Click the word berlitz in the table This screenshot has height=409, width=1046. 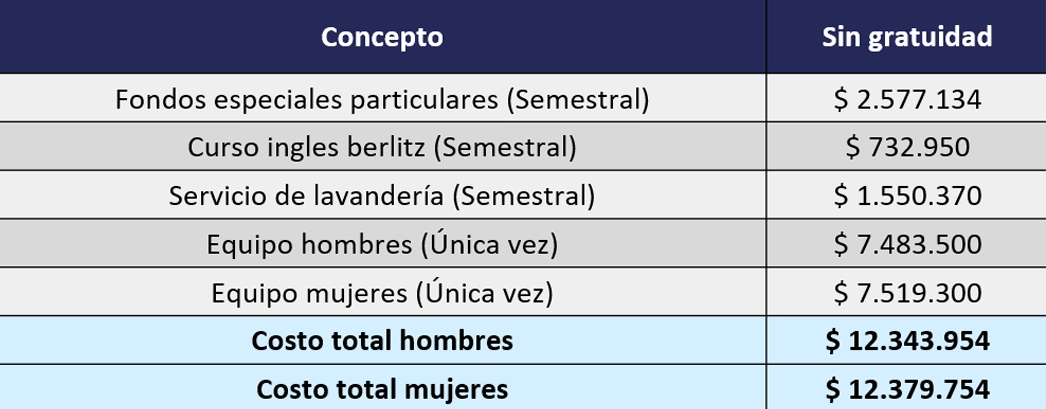point(397,147)
